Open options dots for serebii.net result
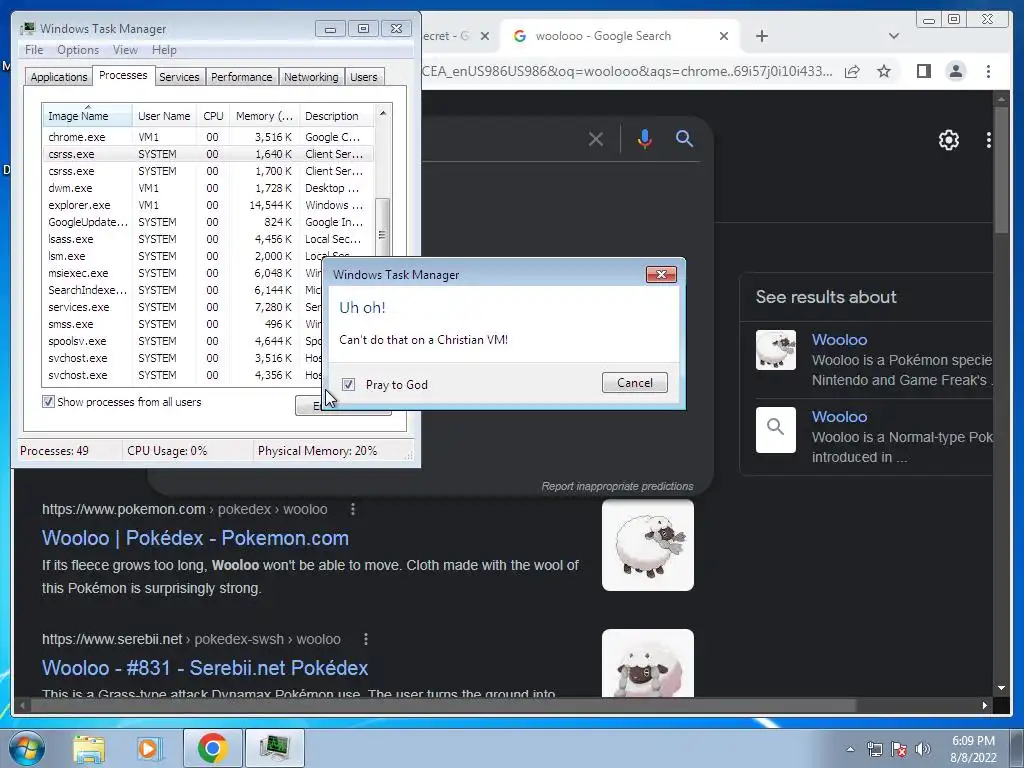The image size is (1024, 768). pyautogui.click(x=366, y=639)
